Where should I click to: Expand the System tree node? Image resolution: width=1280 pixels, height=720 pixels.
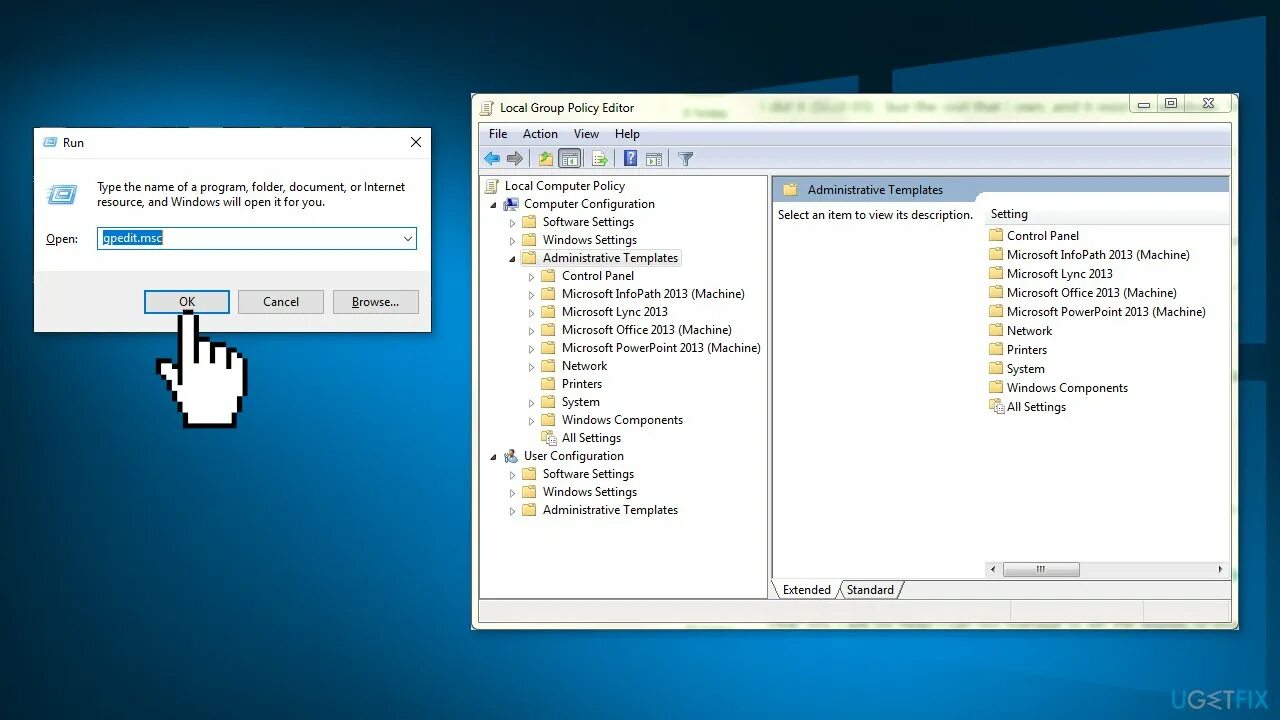532,403
